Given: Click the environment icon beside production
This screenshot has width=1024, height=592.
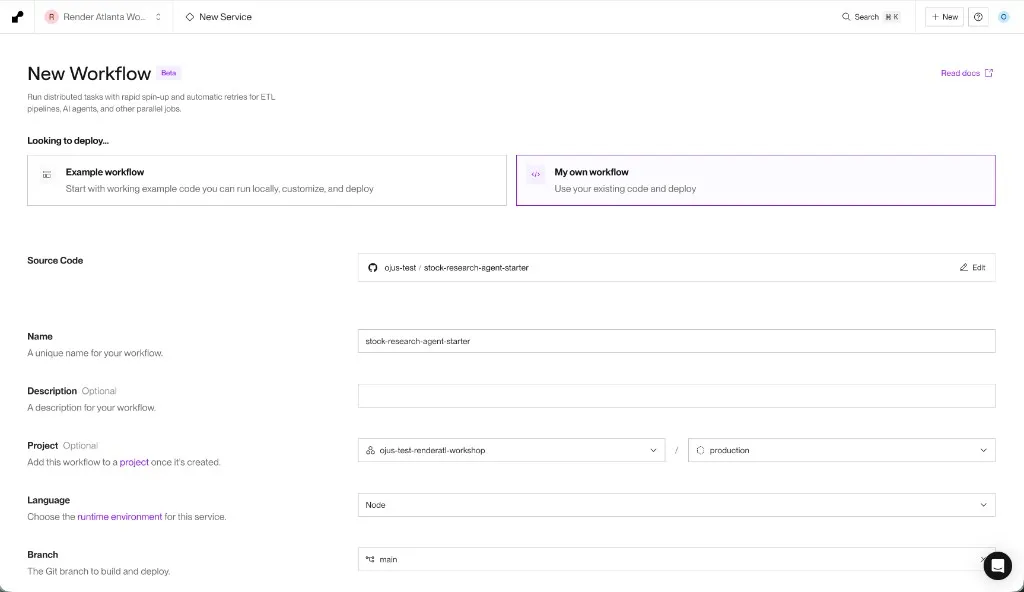Looking at the screenshot, I should (x=700, y=450).
